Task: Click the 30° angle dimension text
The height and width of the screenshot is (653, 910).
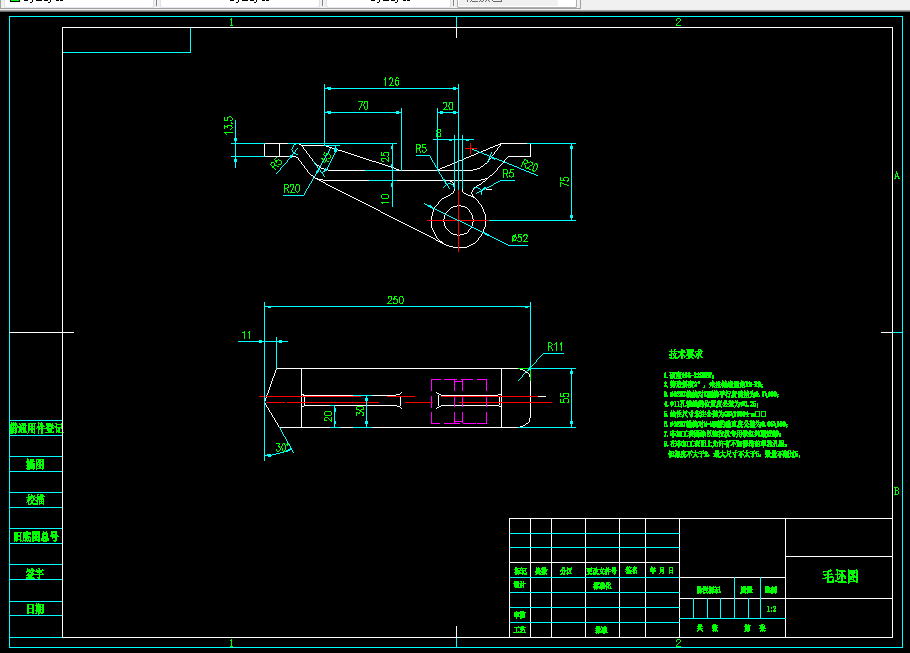Action: (282, 448)
